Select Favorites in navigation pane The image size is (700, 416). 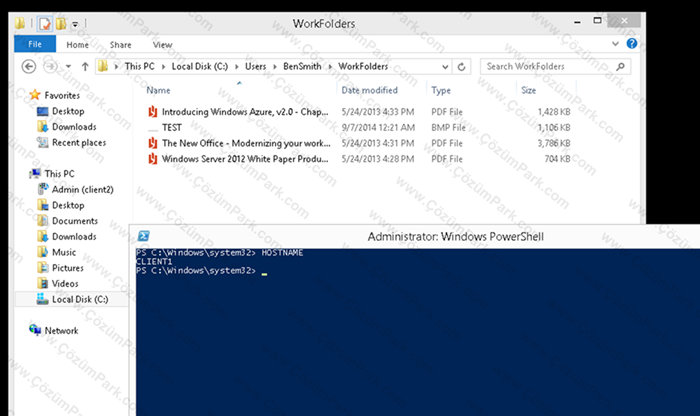62,95
